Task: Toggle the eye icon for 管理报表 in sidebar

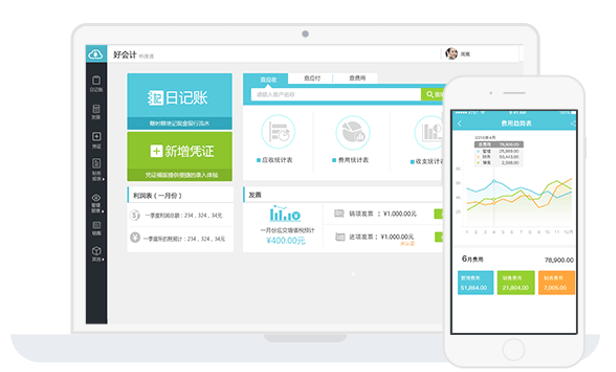Action: pos(96,198)
